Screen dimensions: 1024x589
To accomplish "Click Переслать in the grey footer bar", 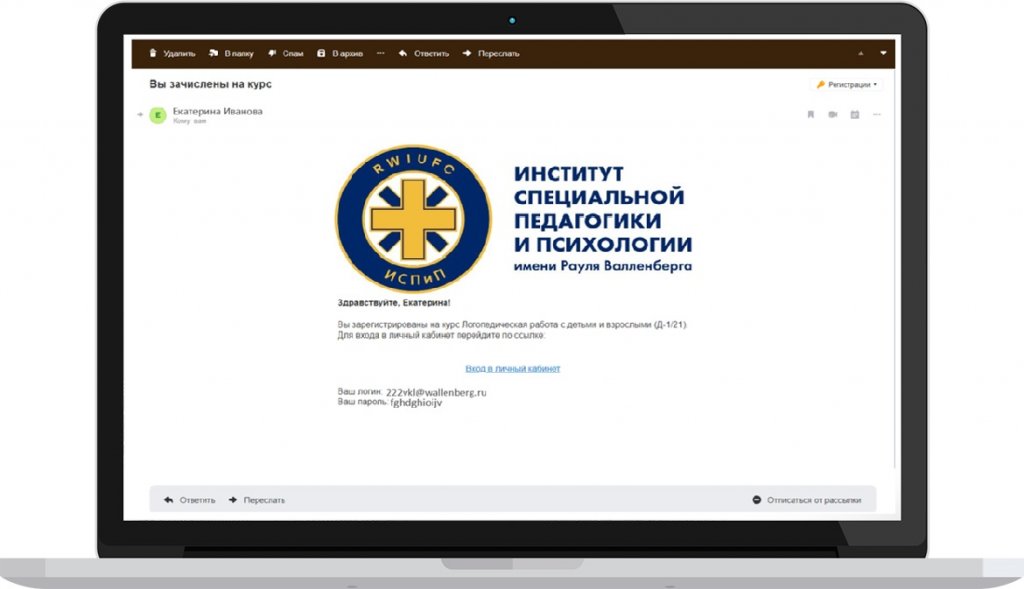I will click(x=257, y=500).
